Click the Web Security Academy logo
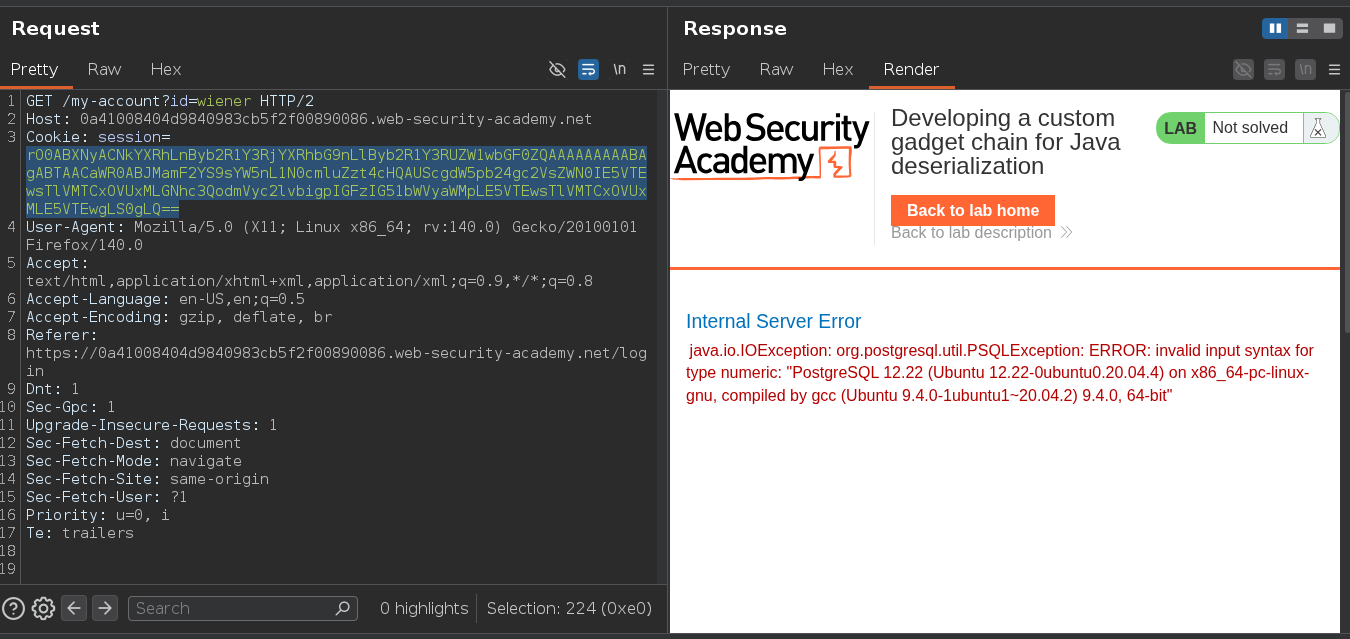Viewport: 1350px width, 639px height. [771, 146]
